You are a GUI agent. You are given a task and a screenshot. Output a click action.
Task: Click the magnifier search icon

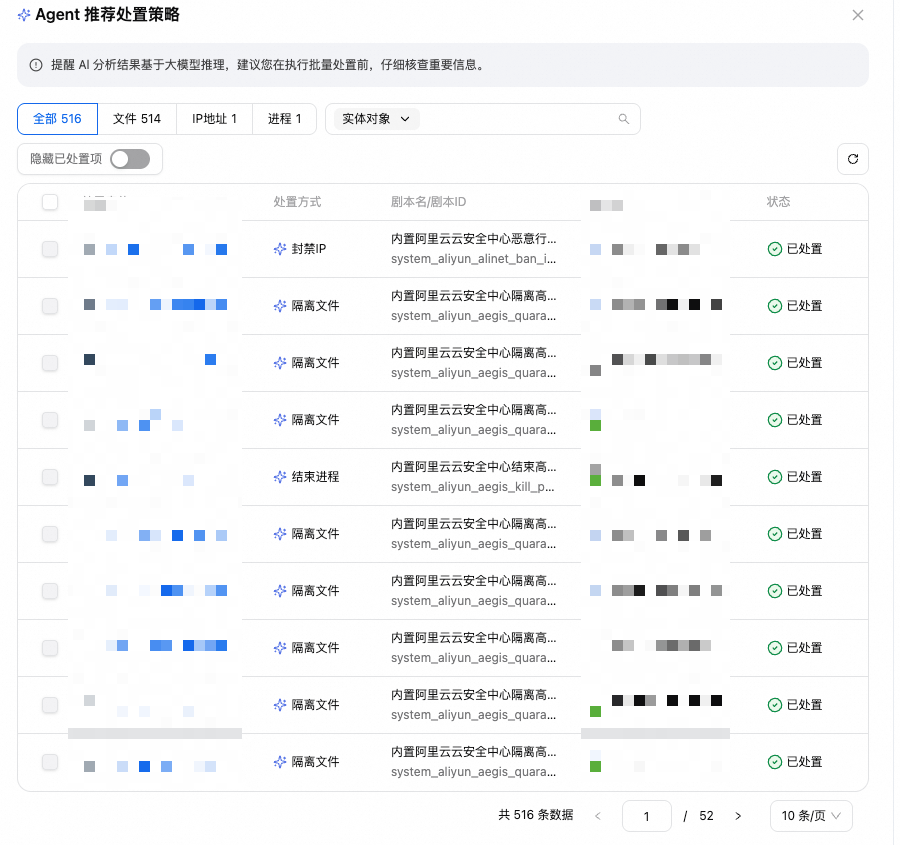623,119
